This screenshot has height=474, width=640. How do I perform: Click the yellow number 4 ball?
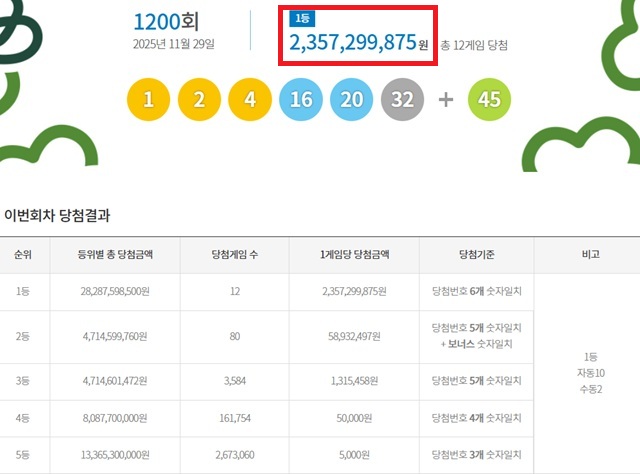click(250, 100)
